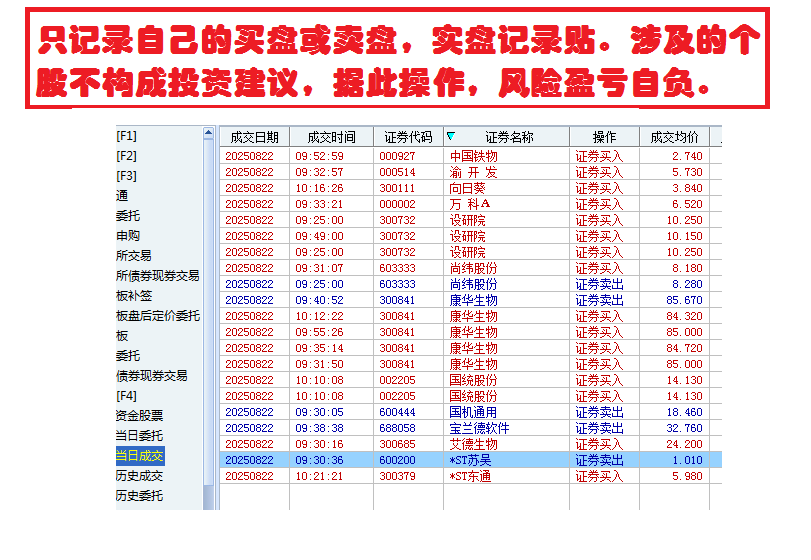811x560 pixels.
Task: Click trade time 10:21:21
Action: [x=320, y=477]
